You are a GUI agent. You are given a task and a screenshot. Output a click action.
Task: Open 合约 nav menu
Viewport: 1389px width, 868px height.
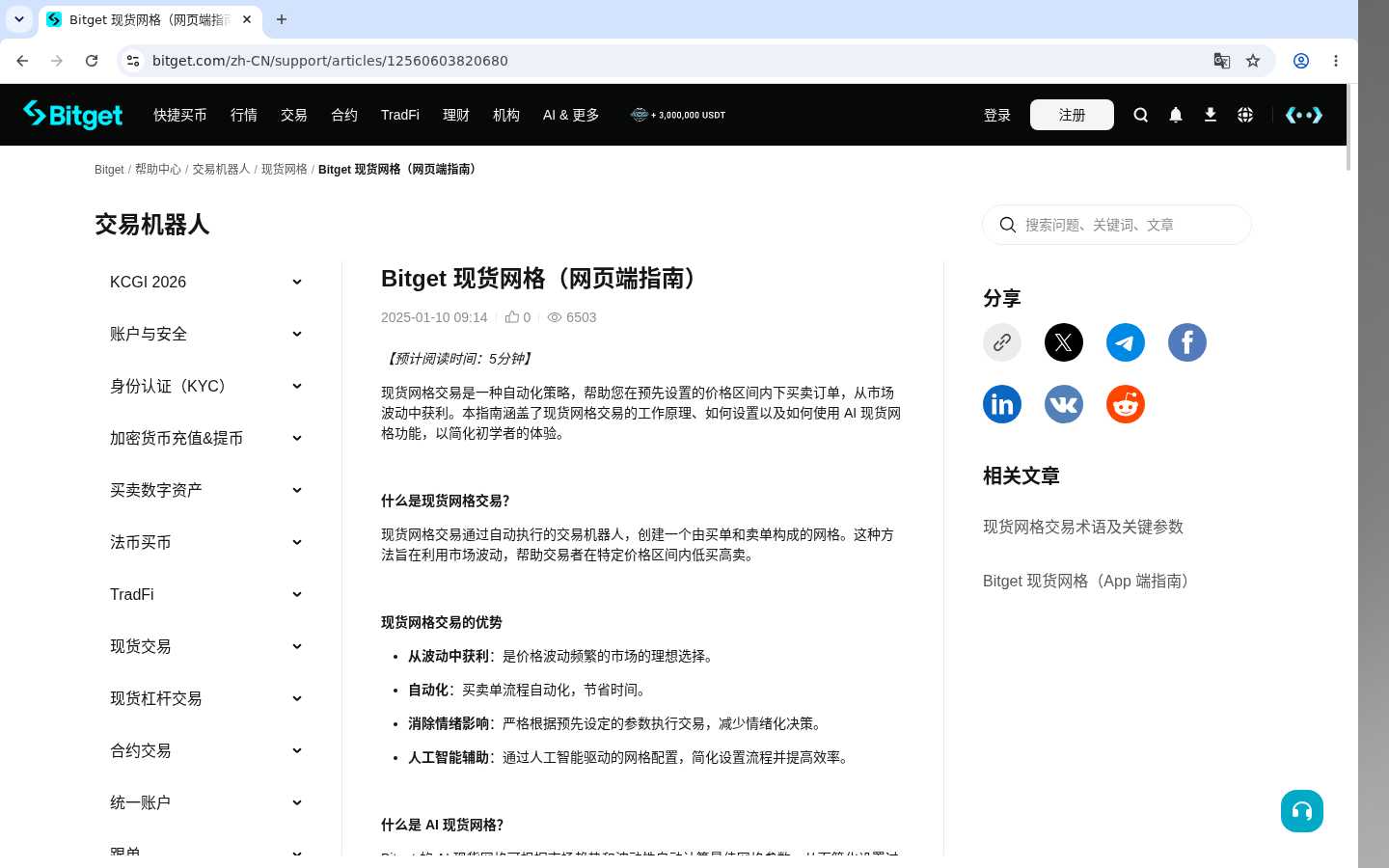[x=344, y=115]
